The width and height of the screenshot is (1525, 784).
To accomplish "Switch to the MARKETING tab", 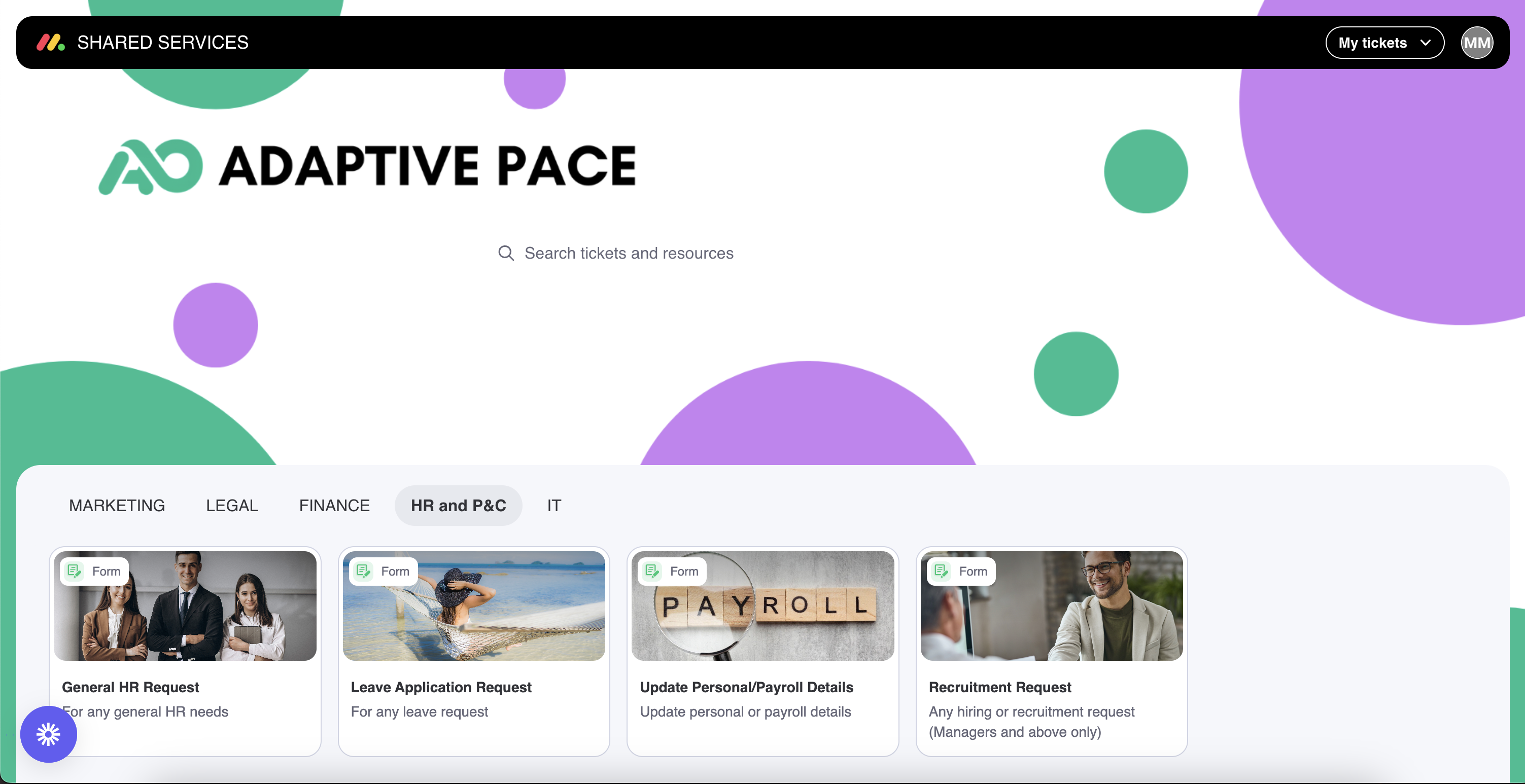I will click(117, 505).
